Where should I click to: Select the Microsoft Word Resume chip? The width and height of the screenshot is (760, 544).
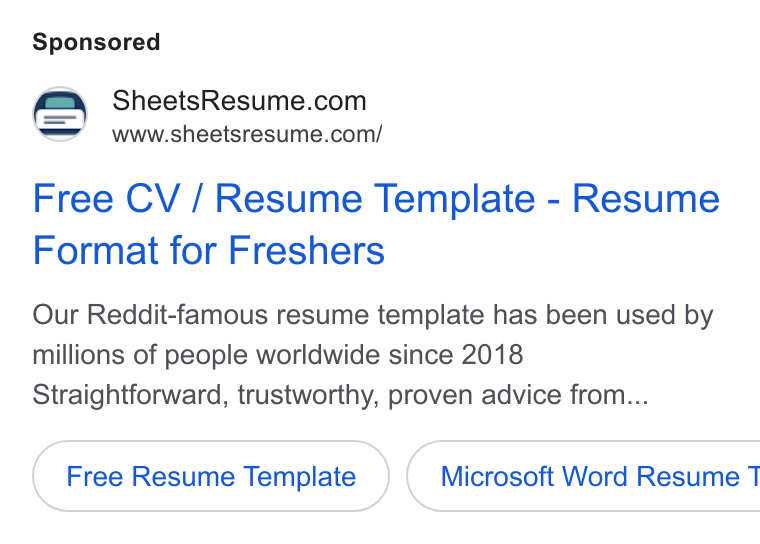click(x=584, y=476)
